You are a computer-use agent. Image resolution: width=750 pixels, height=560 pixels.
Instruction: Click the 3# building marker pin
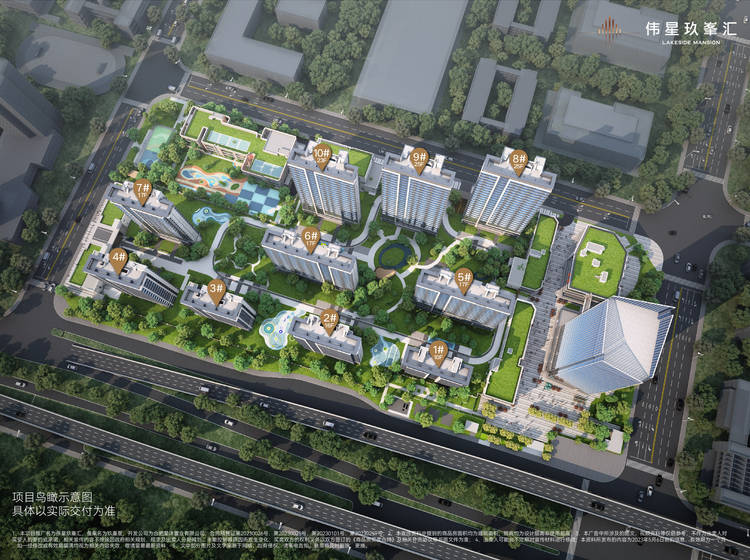217,292
